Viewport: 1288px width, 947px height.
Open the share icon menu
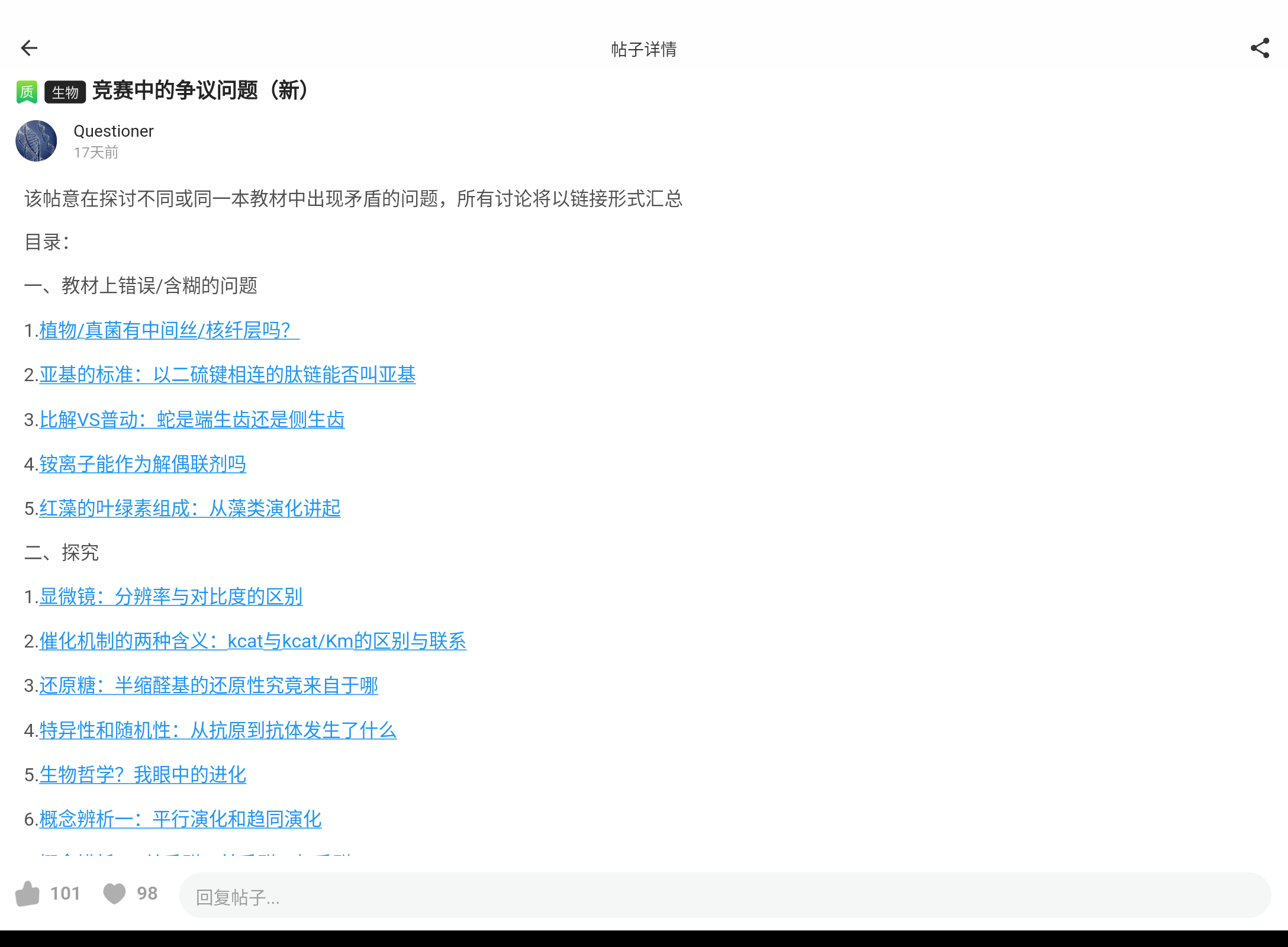pos(1260,48)
